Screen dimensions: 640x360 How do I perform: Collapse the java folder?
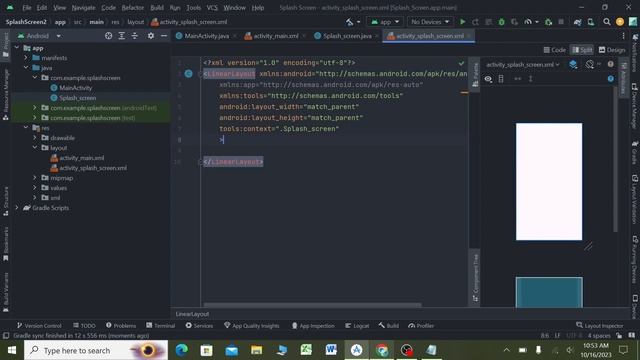click(x=26, y=67)
